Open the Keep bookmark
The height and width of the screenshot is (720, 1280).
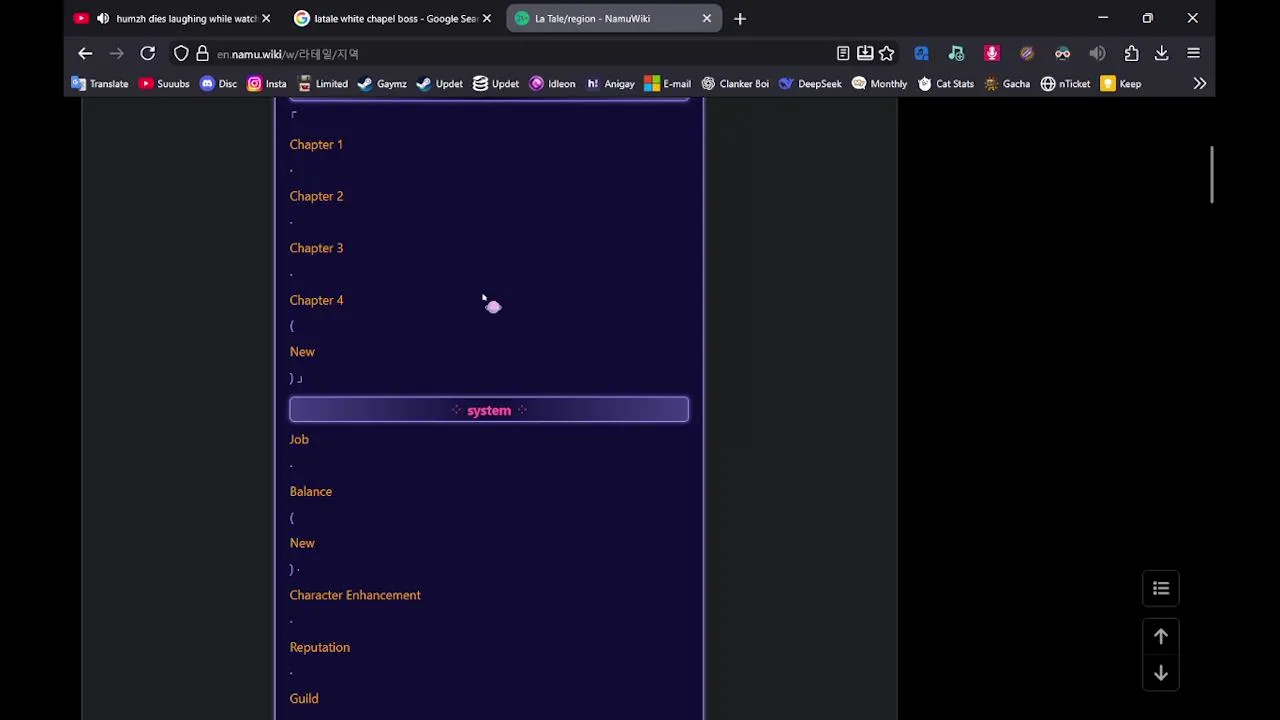coord(1121,84)
